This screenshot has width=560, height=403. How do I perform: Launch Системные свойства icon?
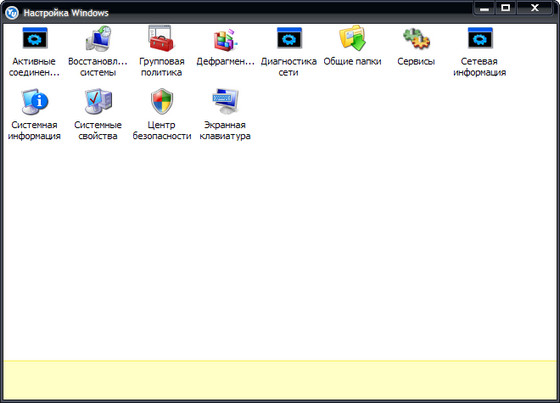pyautogui.click(x=98, y=101)
